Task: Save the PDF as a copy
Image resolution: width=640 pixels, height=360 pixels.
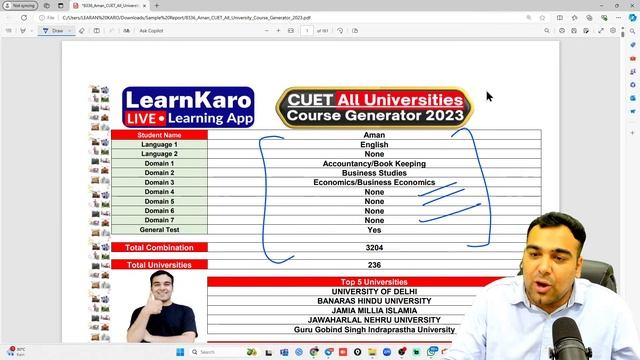Action: [x=586, y=31]
